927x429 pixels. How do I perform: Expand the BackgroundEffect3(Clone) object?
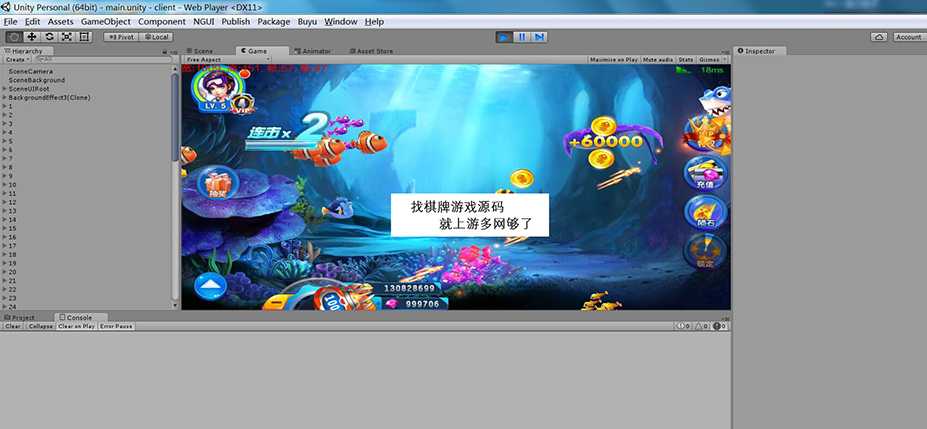pos(5,98)
